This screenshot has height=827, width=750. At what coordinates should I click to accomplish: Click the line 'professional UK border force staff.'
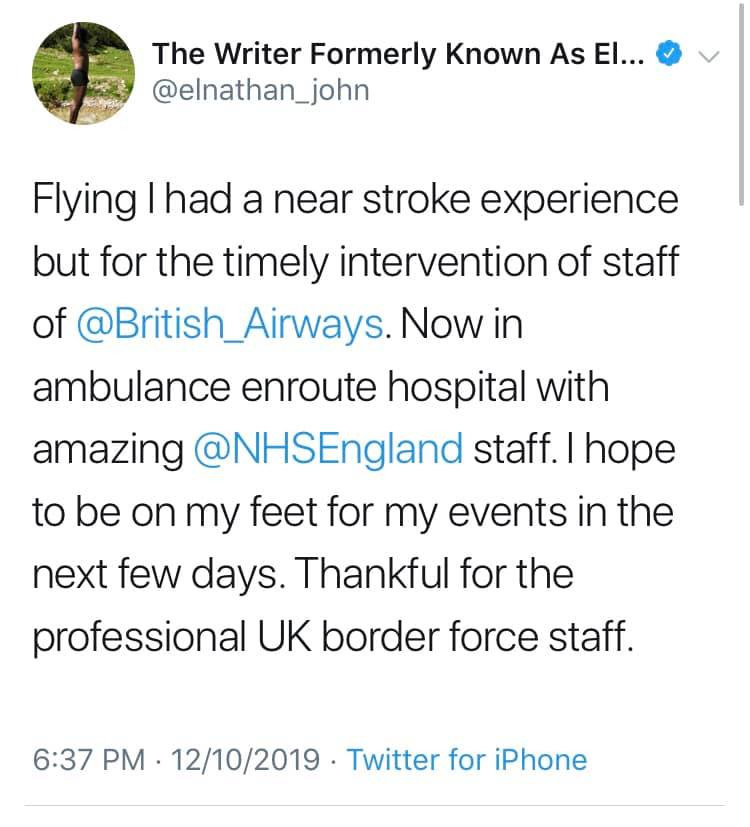[x=334, y=636]
